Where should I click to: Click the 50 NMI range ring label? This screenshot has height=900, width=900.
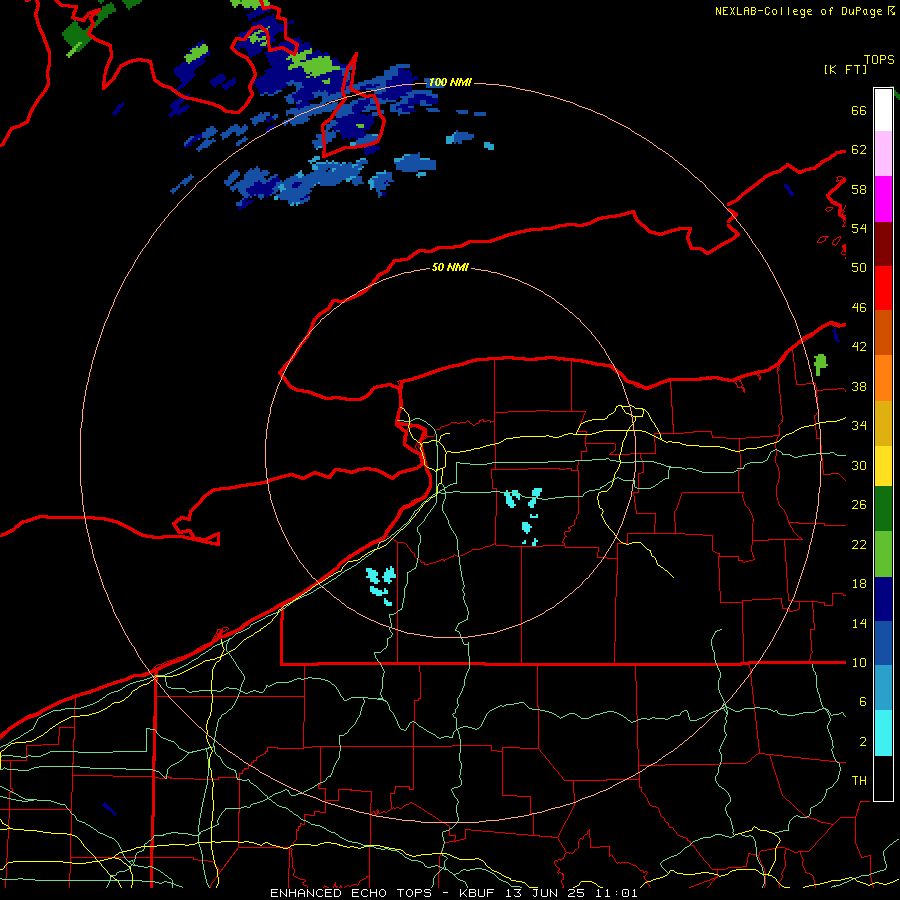(450, 267)
